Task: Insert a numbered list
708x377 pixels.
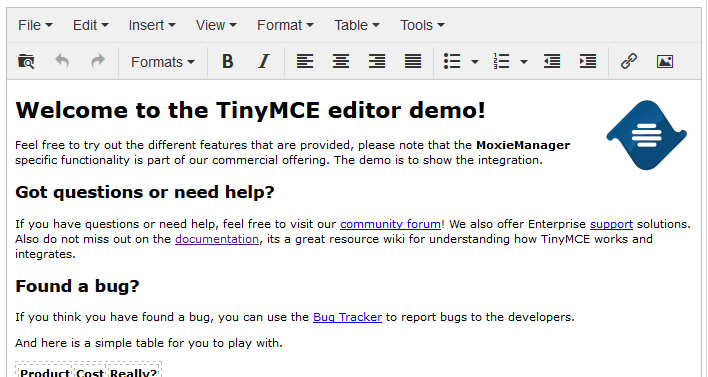Action: click(502, 61)
